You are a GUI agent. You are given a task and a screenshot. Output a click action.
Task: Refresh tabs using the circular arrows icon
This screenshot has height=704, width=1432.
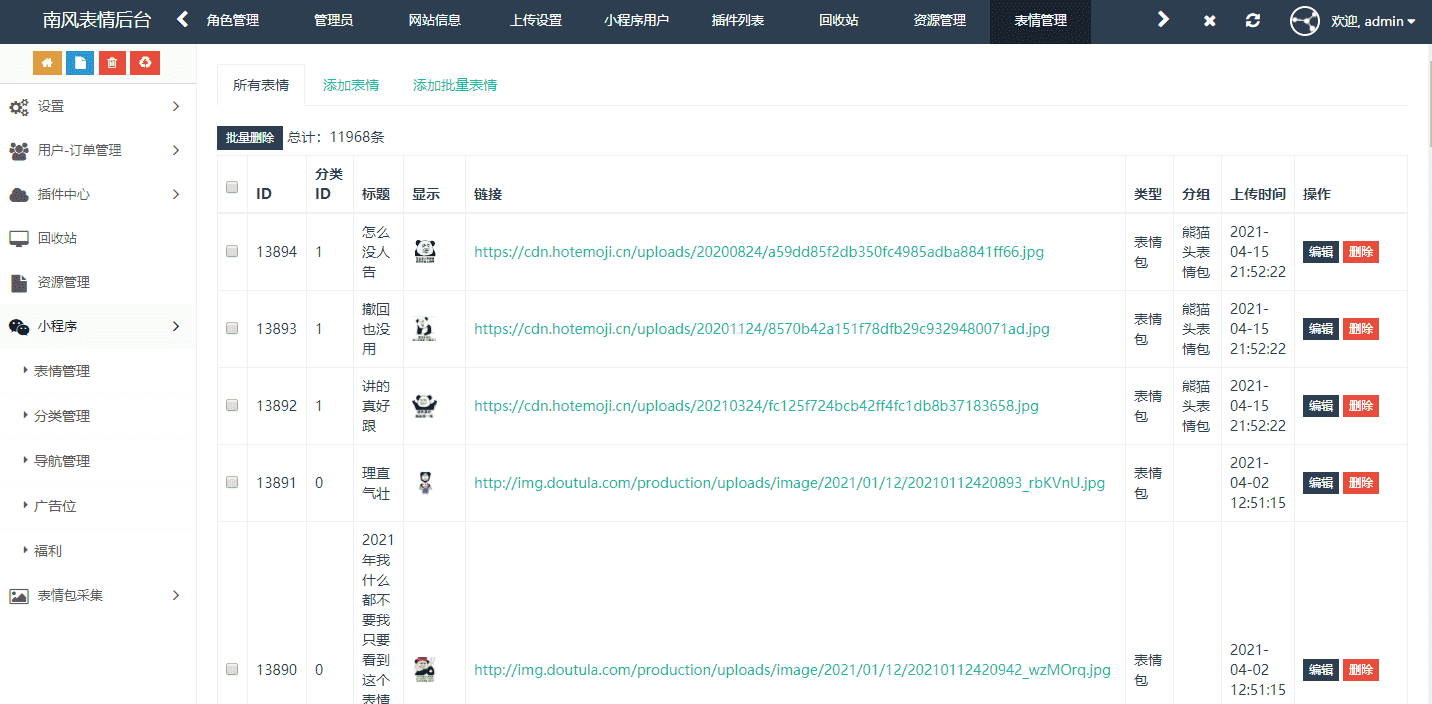(1252, 19)
